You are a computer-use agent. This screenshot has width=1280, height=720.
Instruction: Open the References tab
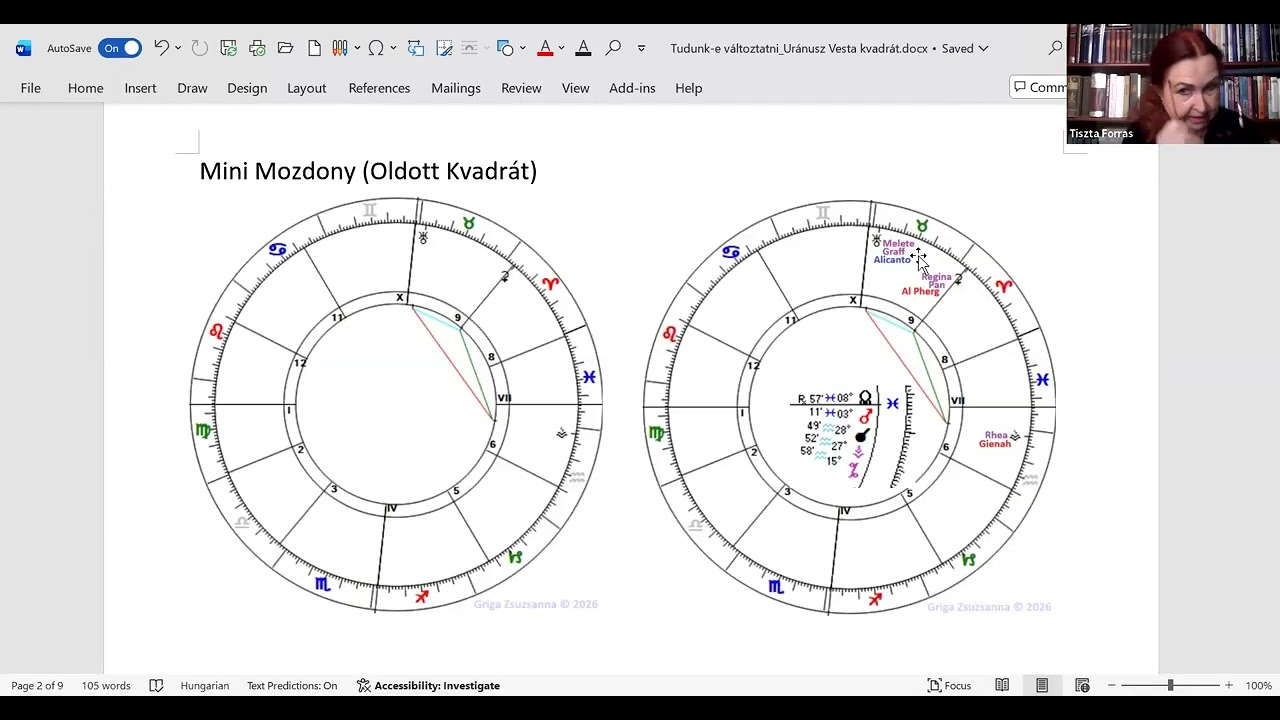(379, 88)
